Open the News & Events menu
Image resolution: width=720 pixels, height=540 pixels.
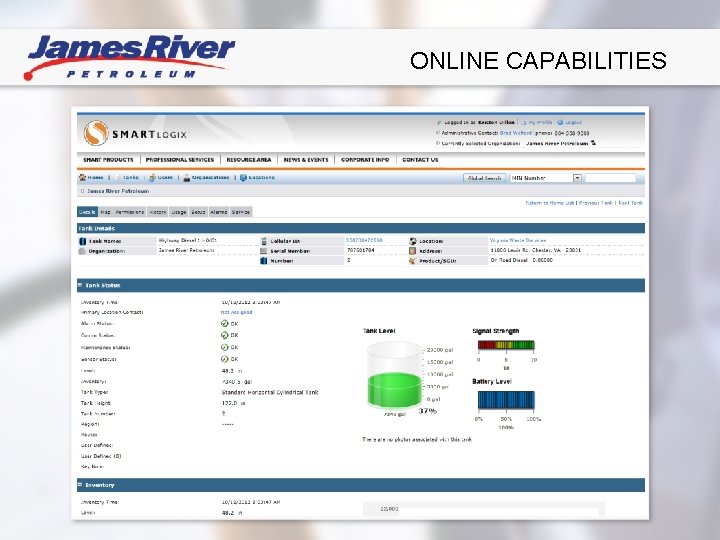pos(306,160)
